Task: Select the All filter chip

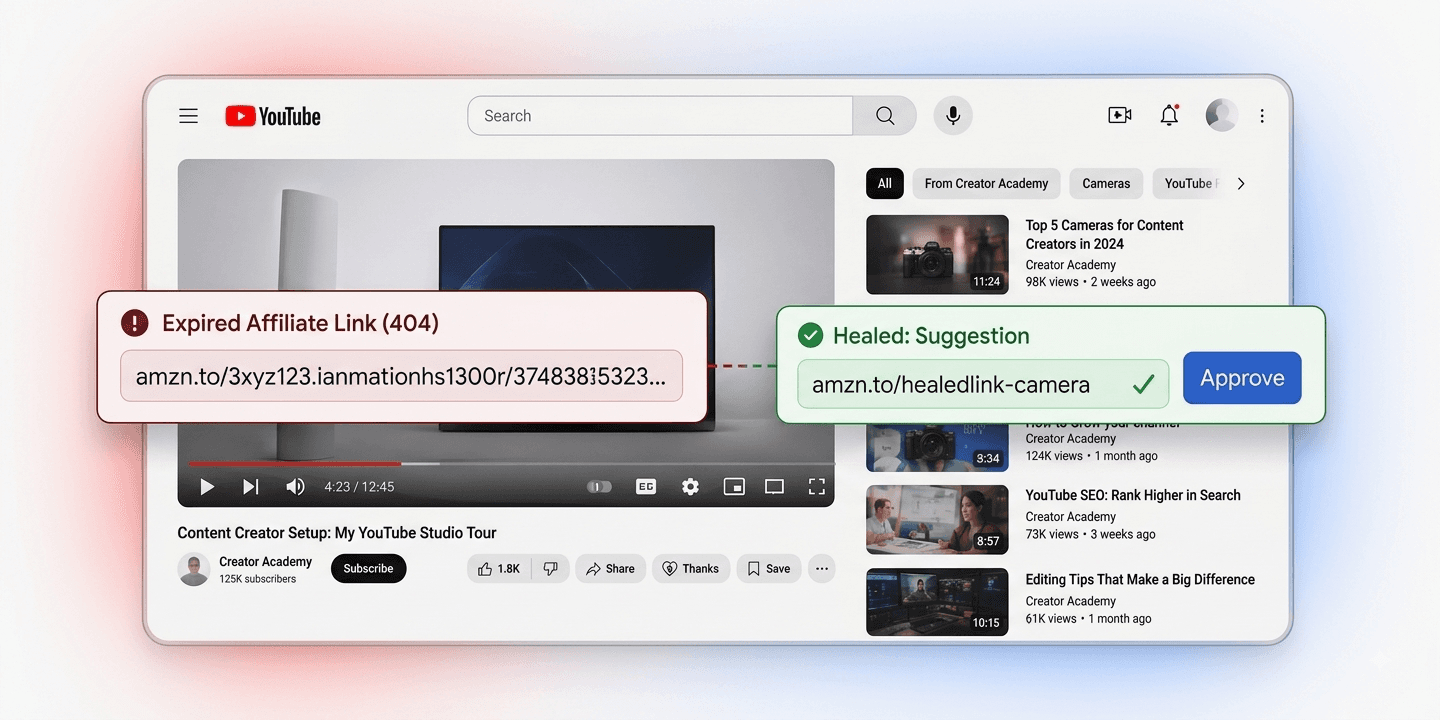Action: pos(885,184)
